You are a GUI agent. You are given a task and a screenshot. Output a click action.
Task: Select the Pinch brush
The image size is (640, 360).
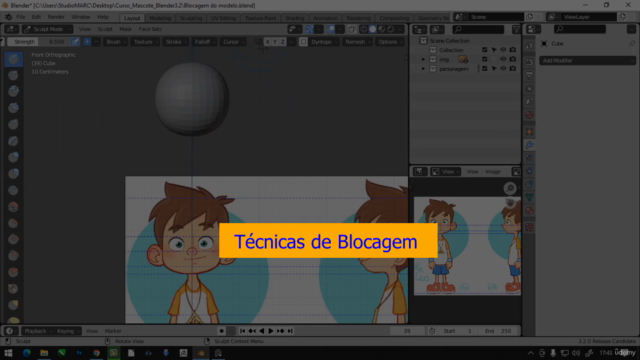pos(13,289)
